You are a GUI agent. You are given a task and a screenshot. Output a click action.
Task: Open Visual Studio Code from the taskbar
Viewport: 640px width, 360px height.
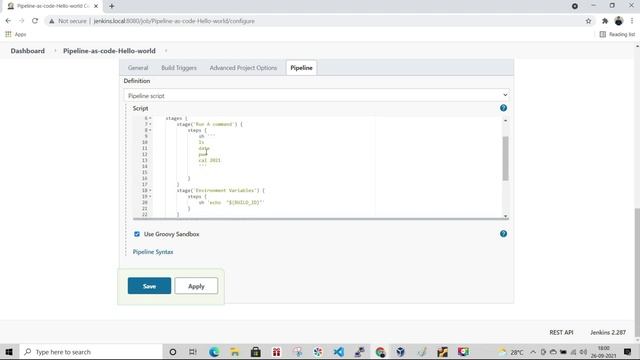pos(338,352)
